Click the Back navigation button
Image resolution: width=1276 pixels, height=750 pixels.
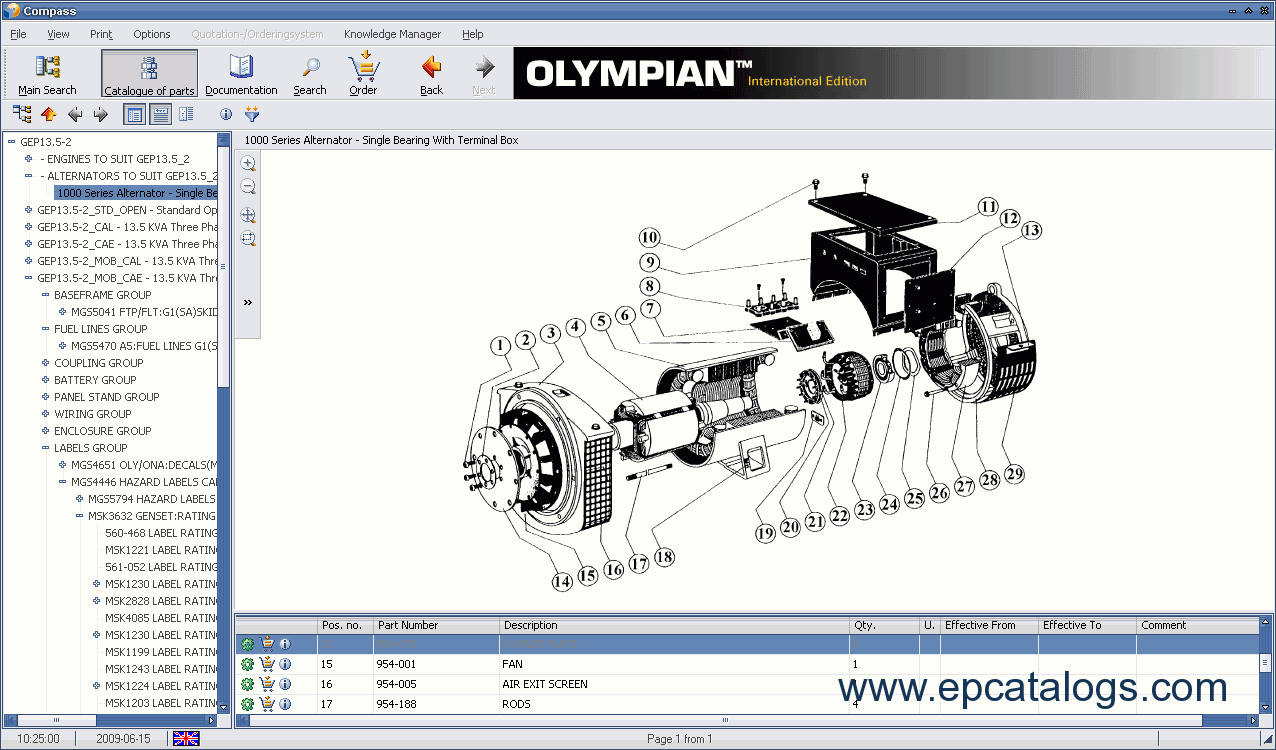coord(431,74)
